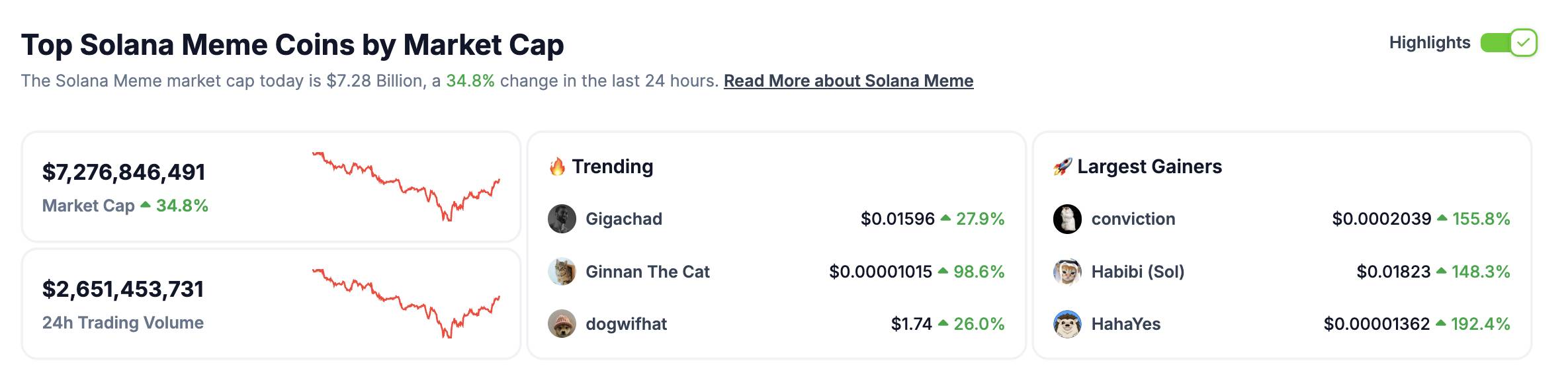The height and width of the screenshot is (390, 1568).
Task: Open Read More about Solana Meme link
Action: 848,81
